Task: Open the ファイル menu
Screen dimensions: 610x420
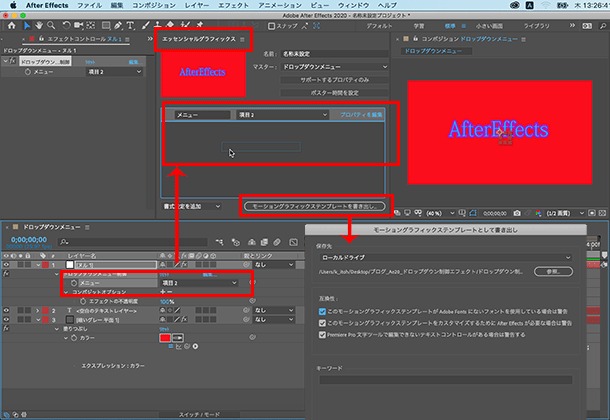Action: click(89, 5)
